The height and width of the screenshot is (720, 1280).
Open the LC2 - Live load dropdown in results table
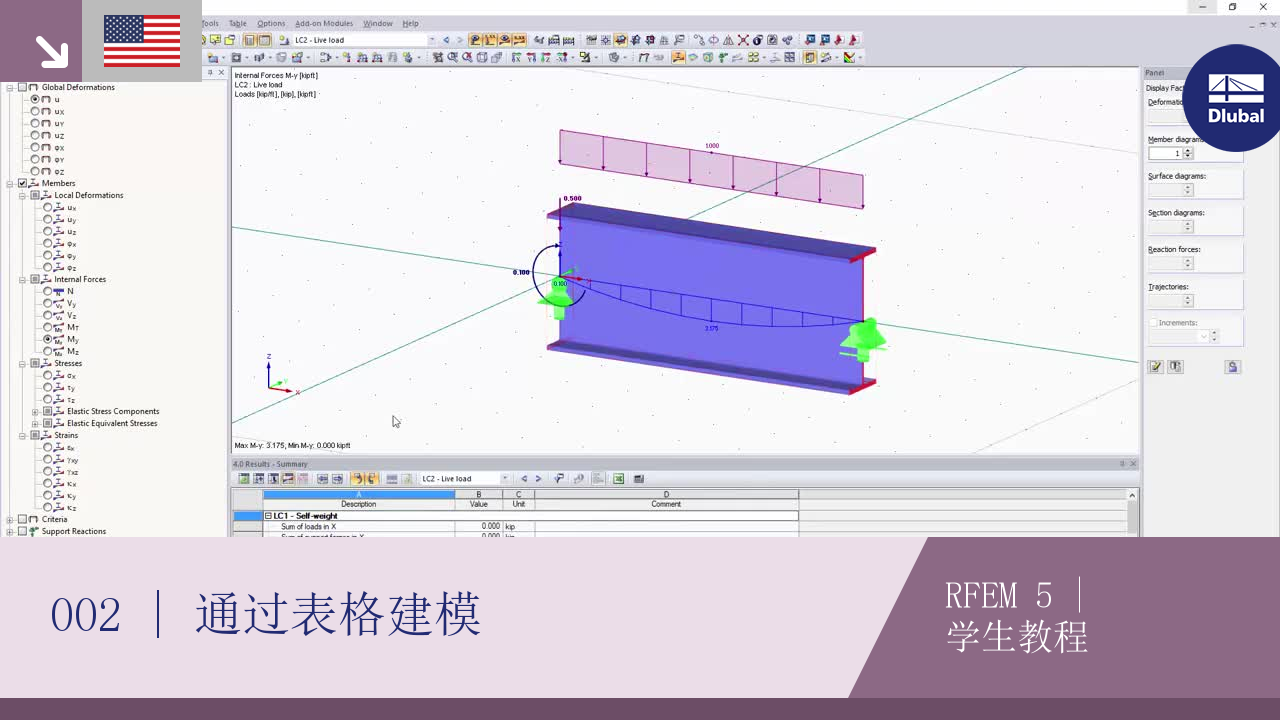(505, 479)
